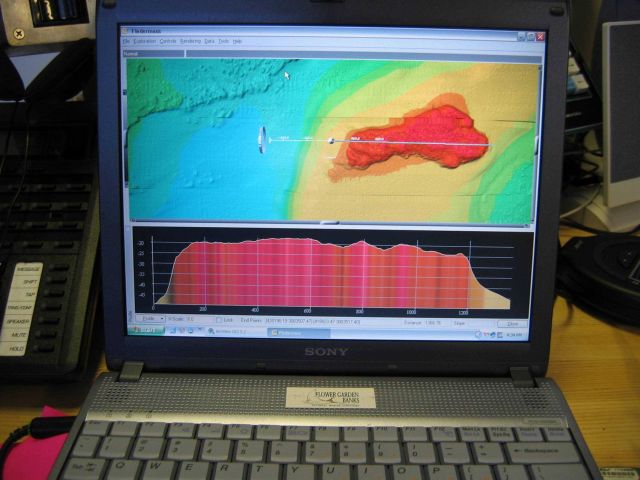Select the Name column header

[x=153, y=53]
